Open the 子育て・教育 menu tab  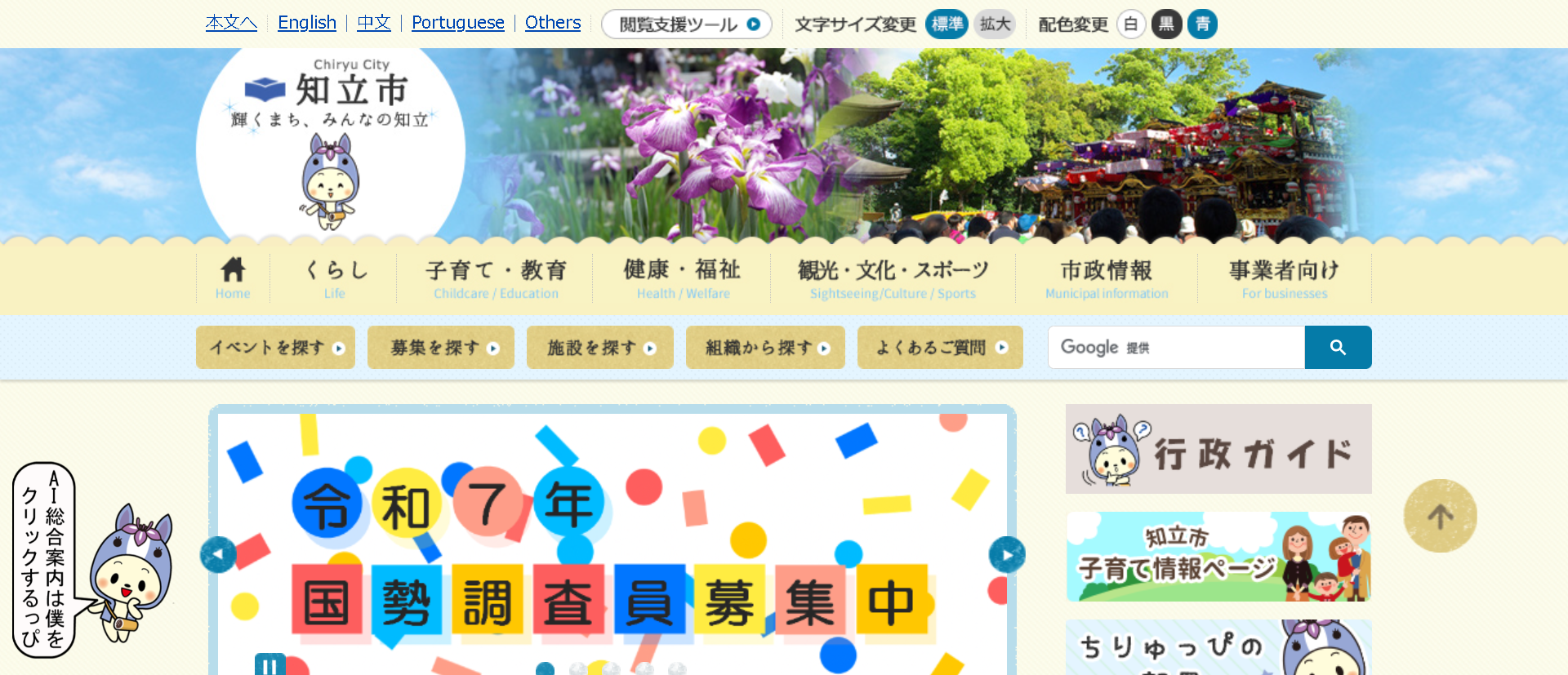click(496, 278)
